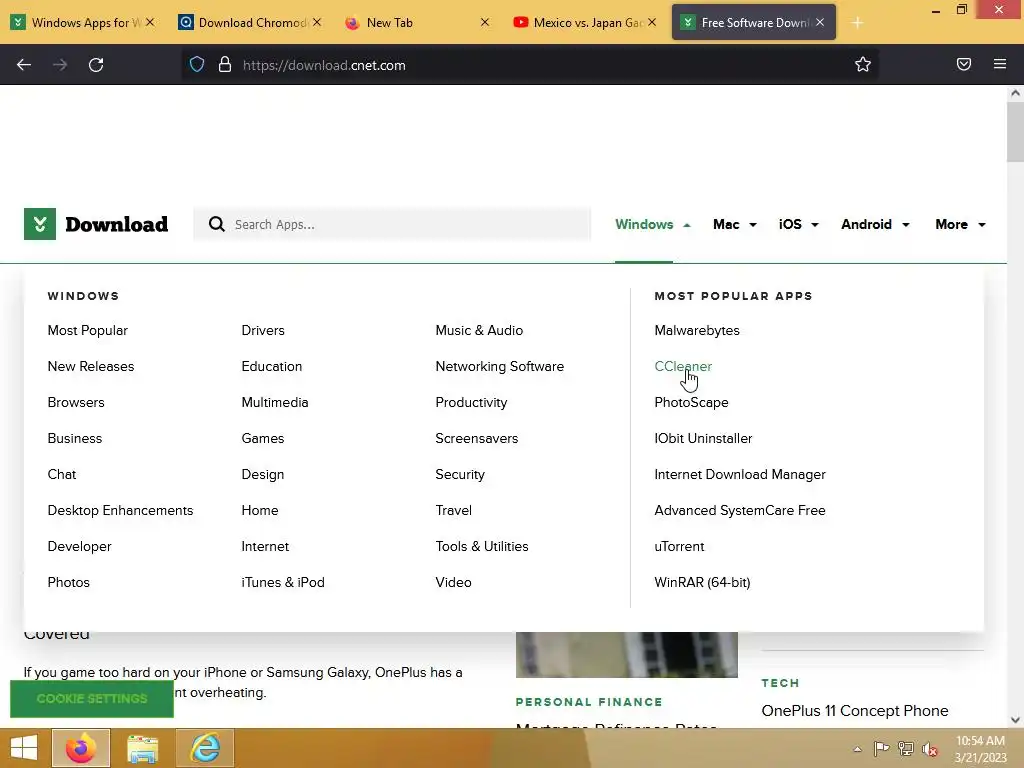Open the Pocket save icon
This screenshot has height=768, width=1024.
pos(964,65)
